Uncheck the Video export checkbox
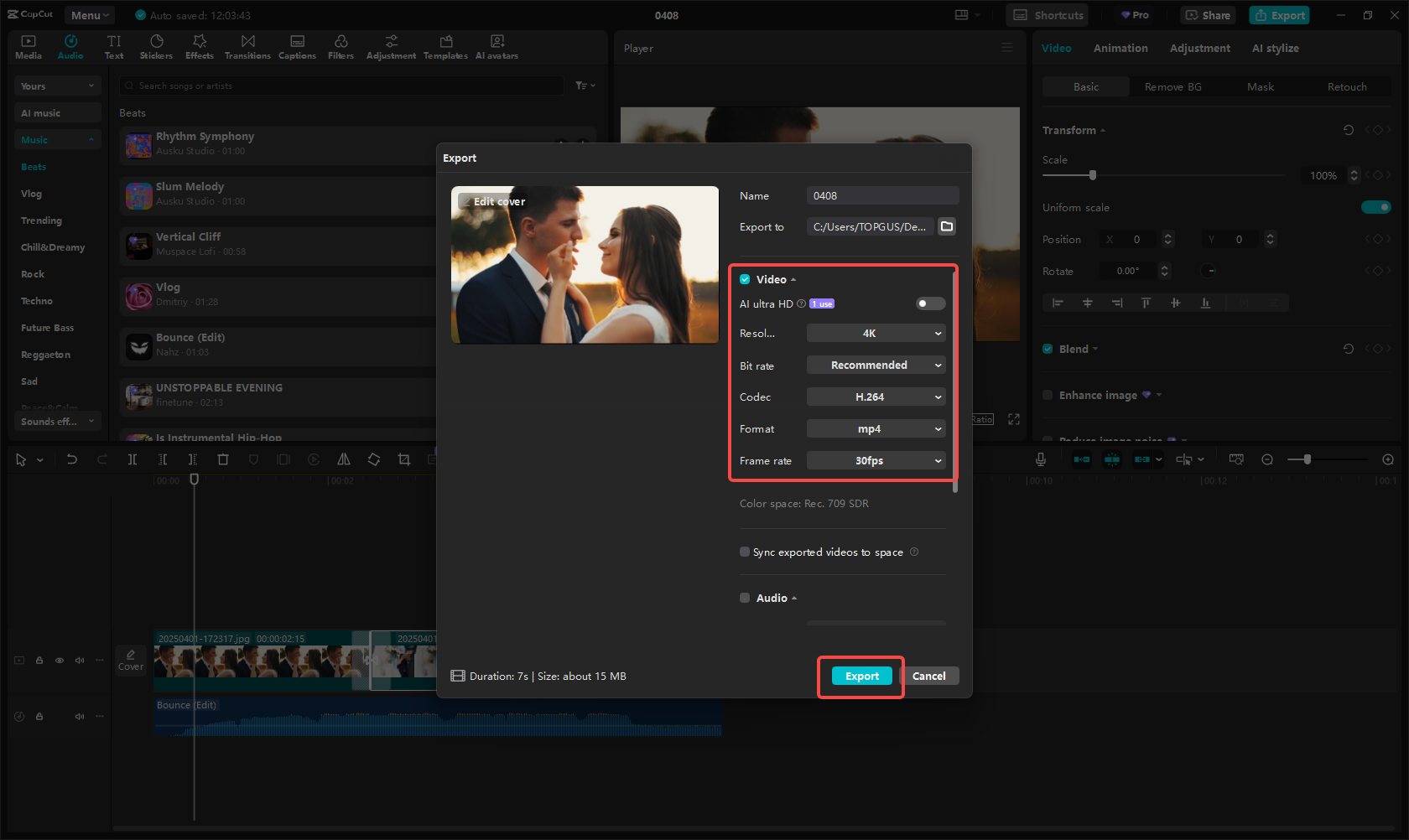 pyautogui.click(x=745, y=279)
